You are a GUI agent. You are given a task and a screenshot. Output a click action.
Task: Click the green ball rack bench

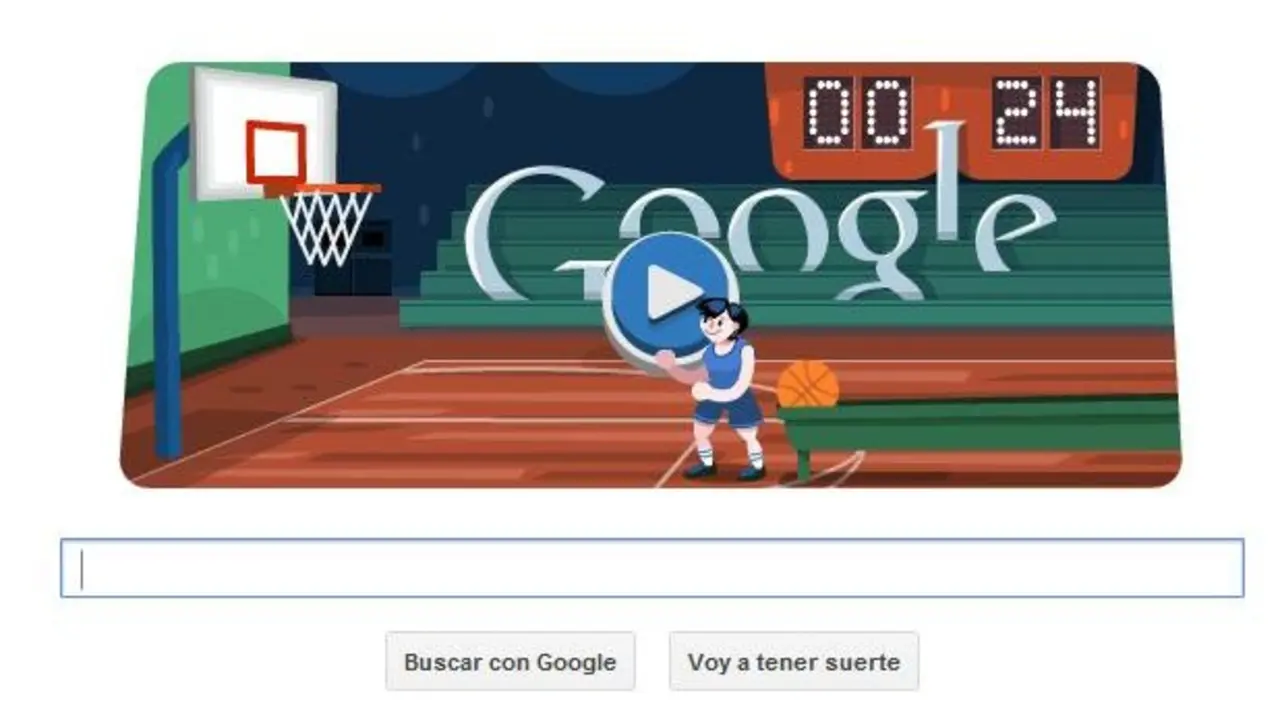coord(978,430)
